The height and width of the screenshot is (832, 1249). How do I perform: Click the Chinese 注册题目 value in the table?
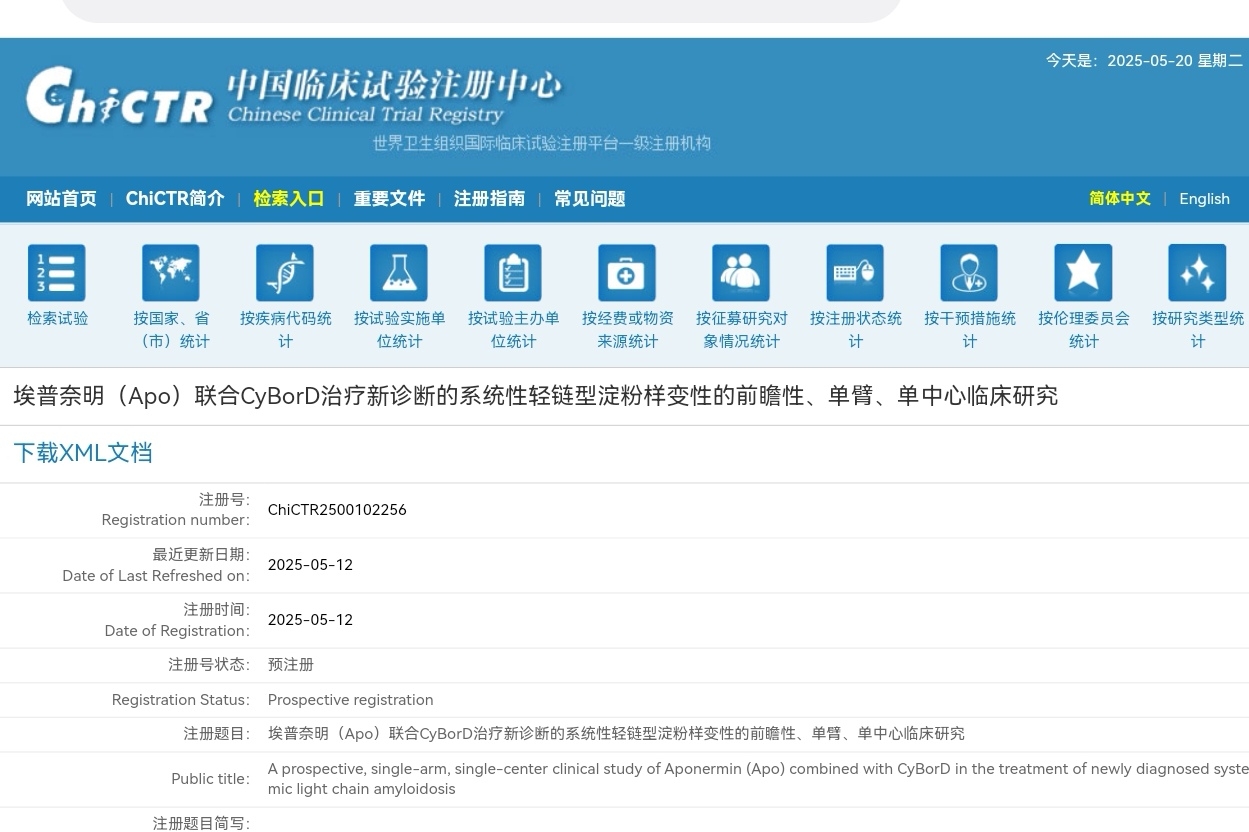coord(616,734)
